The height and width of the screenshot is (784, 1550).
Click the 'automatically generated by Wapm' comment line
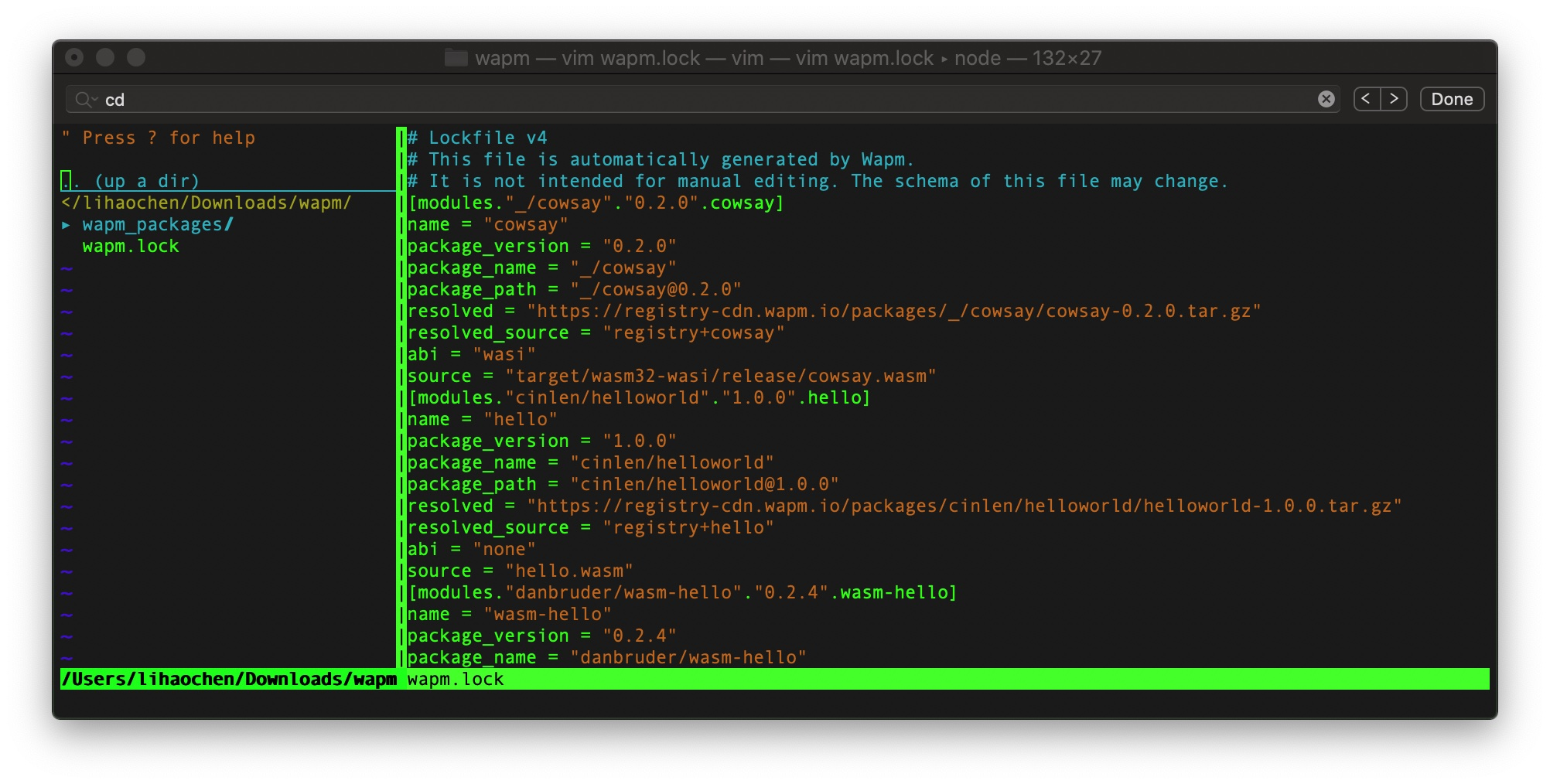[661, 159]
